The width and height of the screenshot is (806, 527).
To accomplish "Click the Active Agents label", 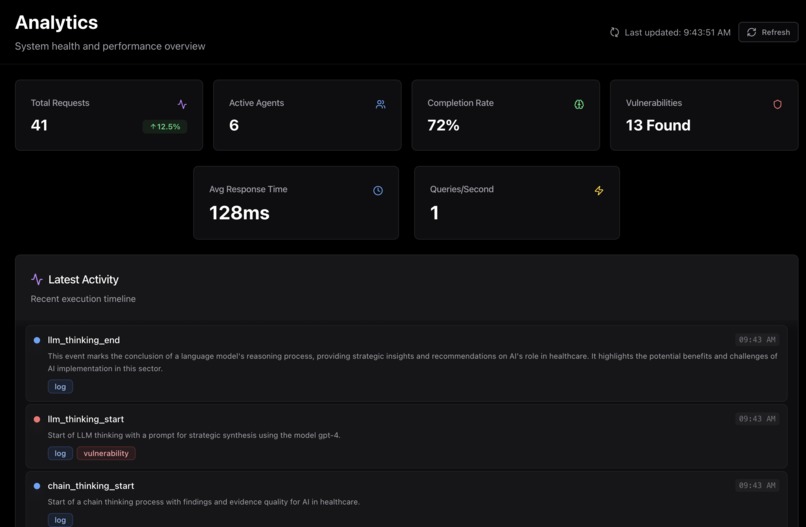I will (257, 103).
